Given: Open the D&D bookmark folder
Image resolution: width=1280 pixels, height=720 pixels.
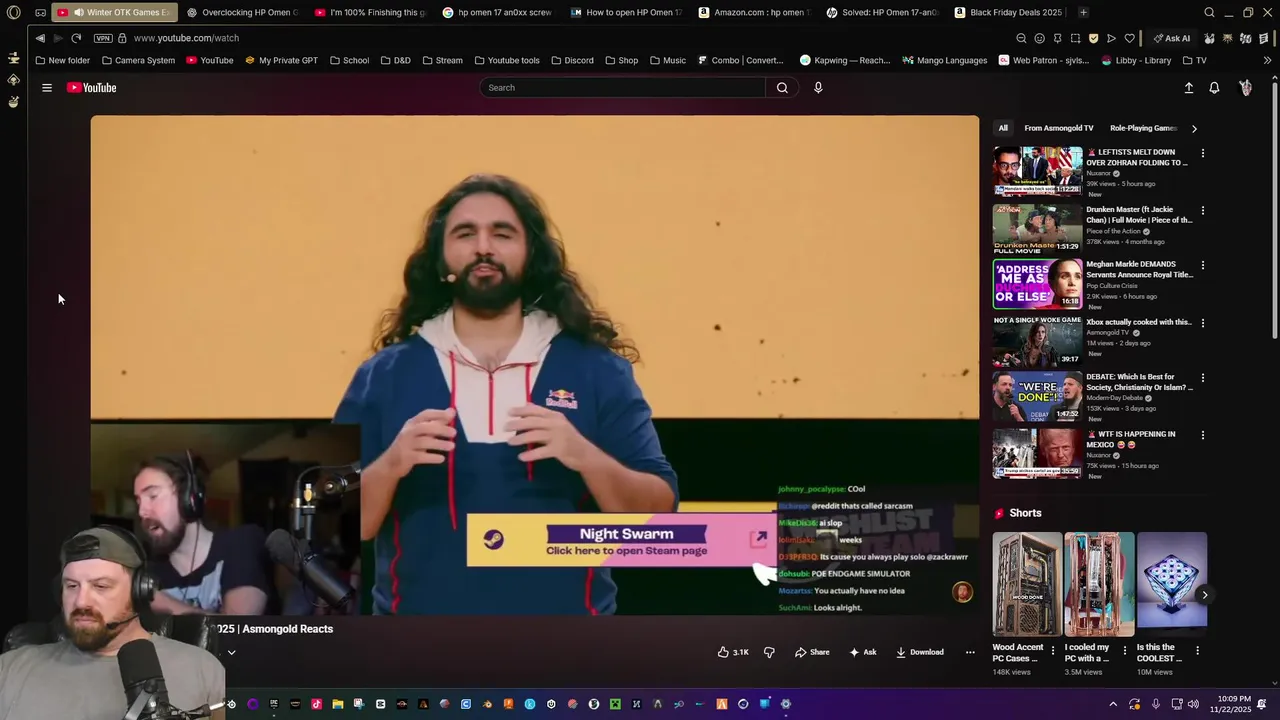Looking at the screenshot, I should pos(395,60).
